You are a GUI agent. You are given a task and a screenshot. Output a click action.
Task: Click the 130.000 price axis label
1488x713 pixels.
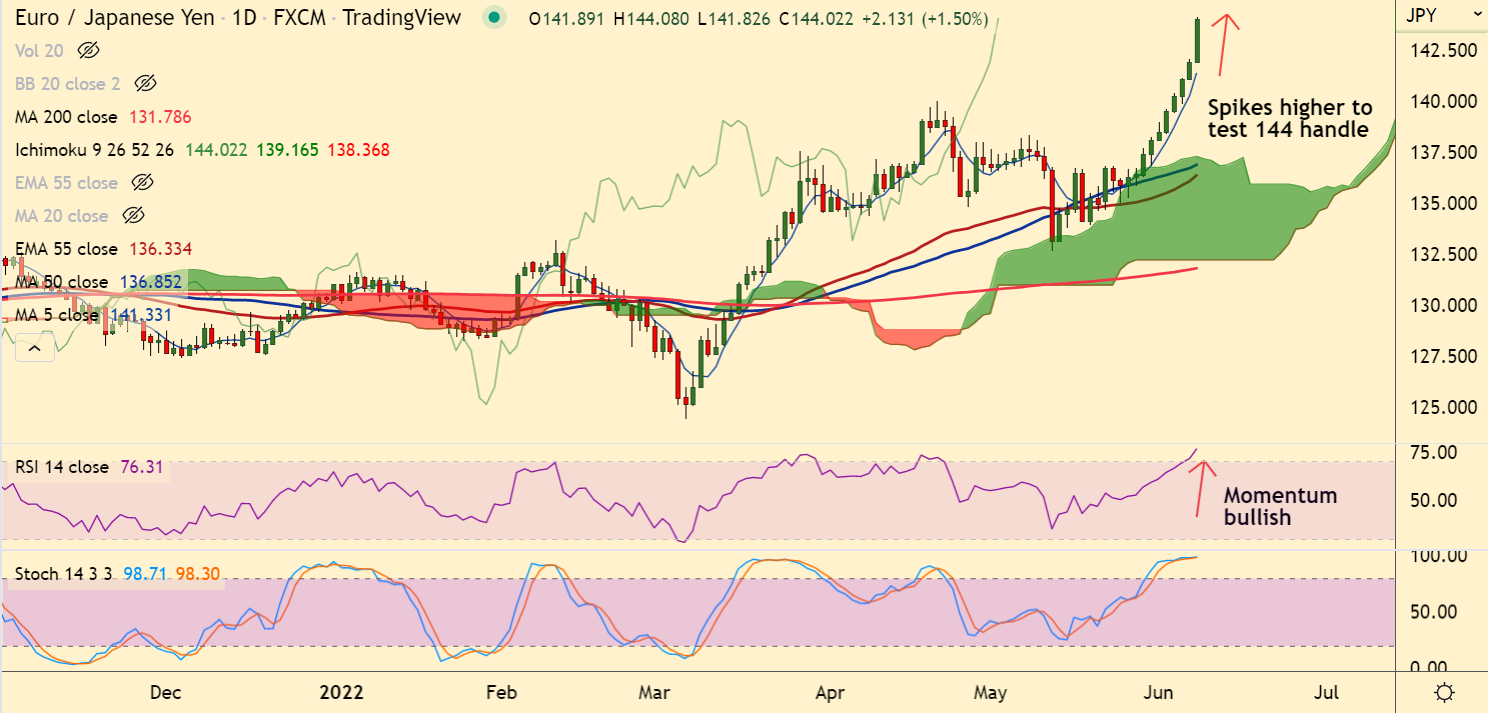[x=1441, y=305]
